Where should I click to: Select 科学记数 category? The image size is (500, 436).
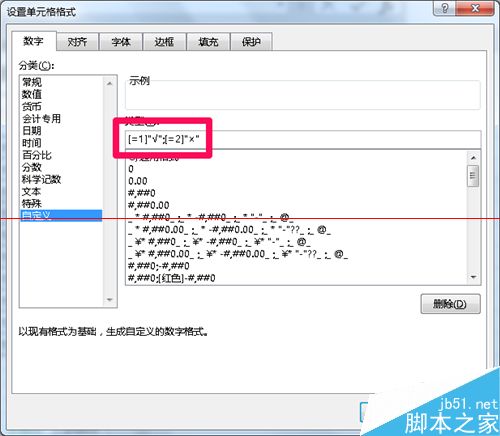62,179
